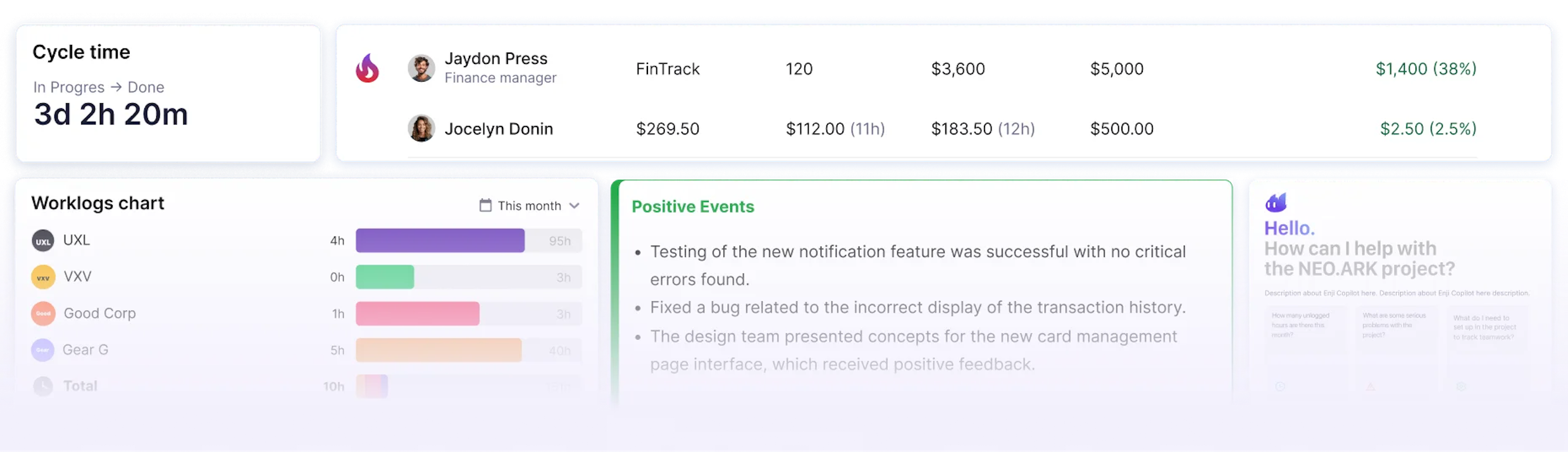Click the UXL project icon
Viewport: 1568px width, 452px height.
[x=43, y=241]
